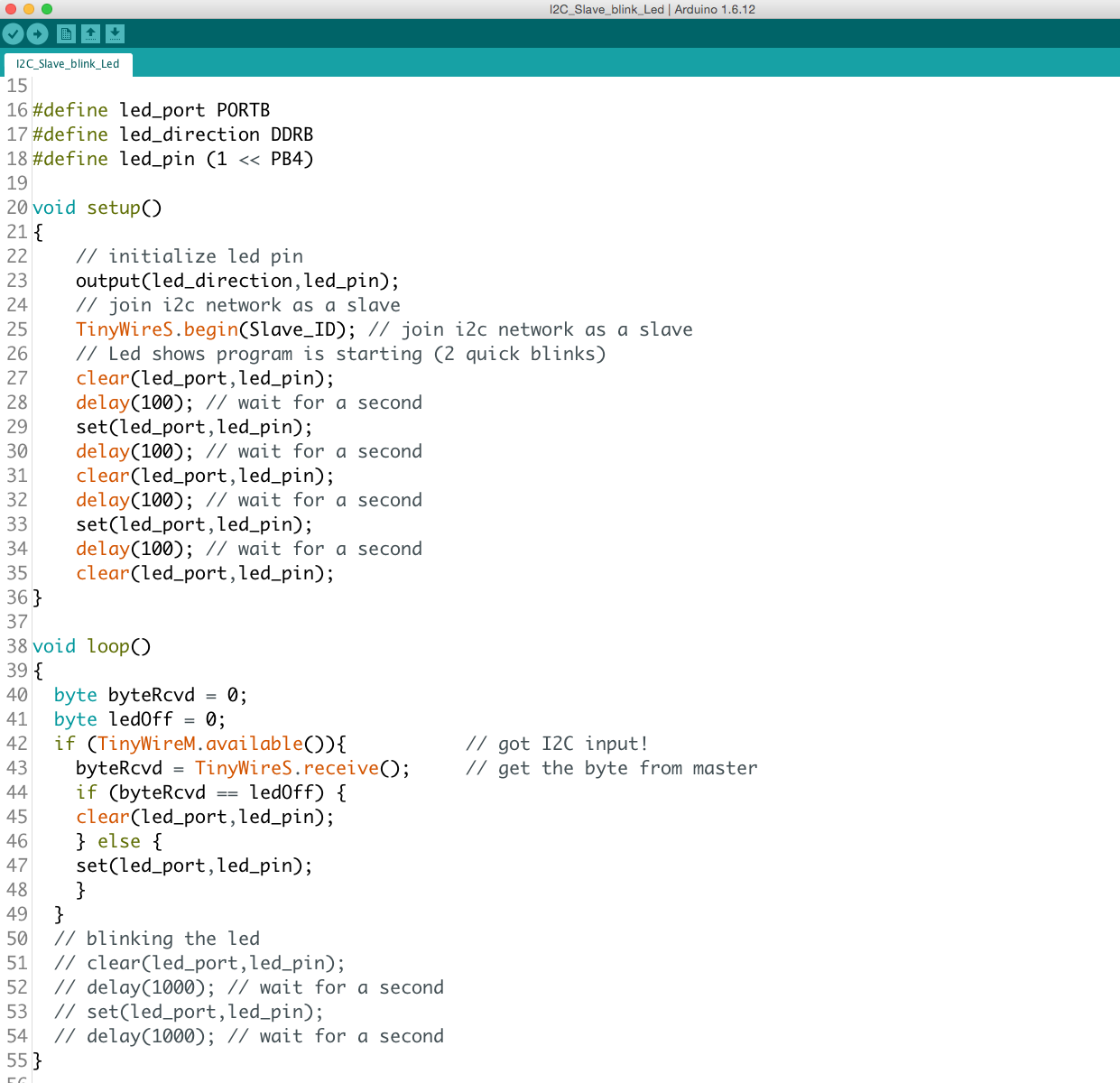Click 'TinyWireM.available()' on line 42
The height and width of the screenshot is (1083, 1120).
pyautogui.click(x=216, y=744)
